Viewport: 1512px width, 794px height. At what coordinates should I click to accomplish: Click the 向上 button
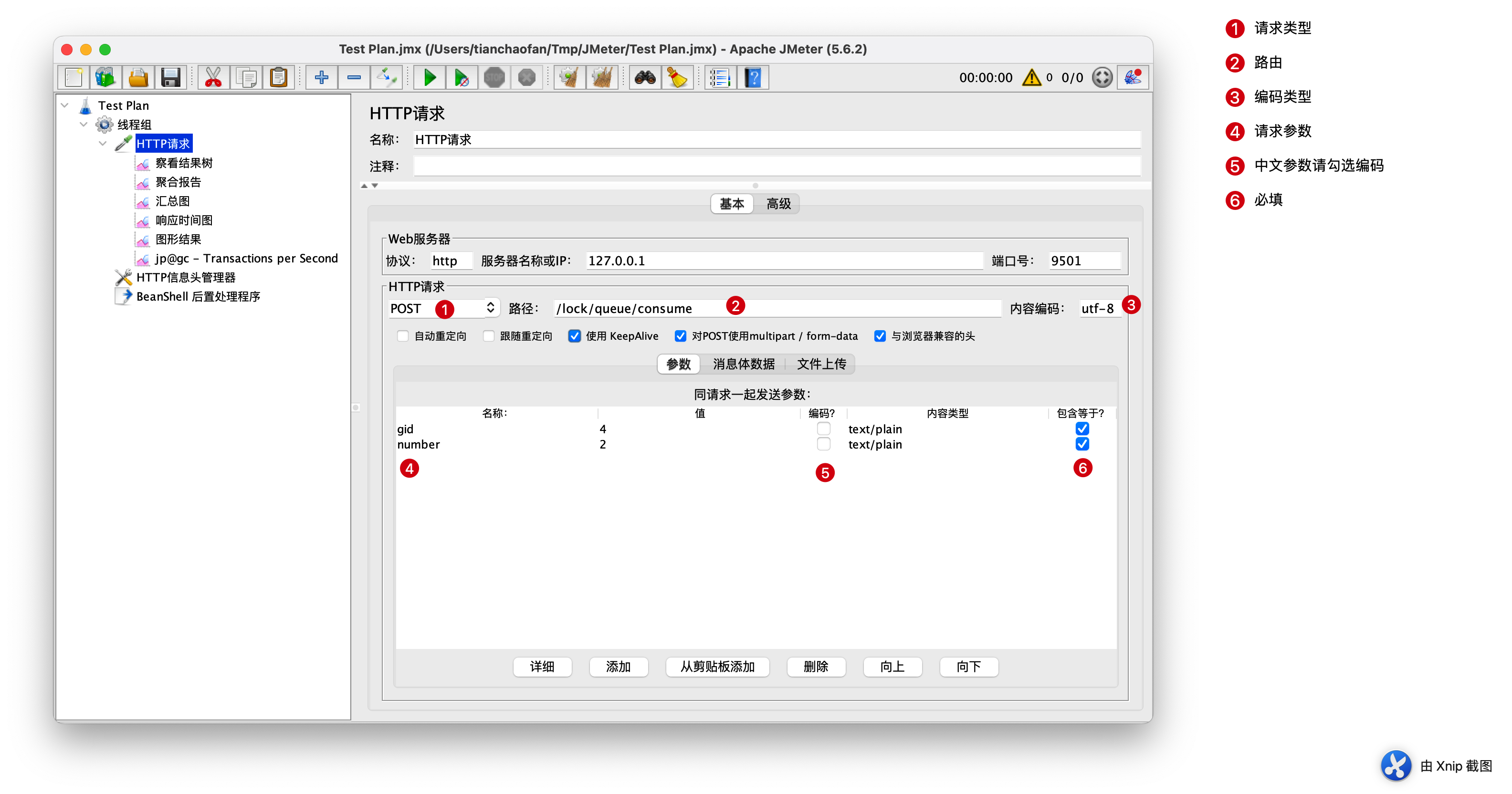click(x=892, y=667)
